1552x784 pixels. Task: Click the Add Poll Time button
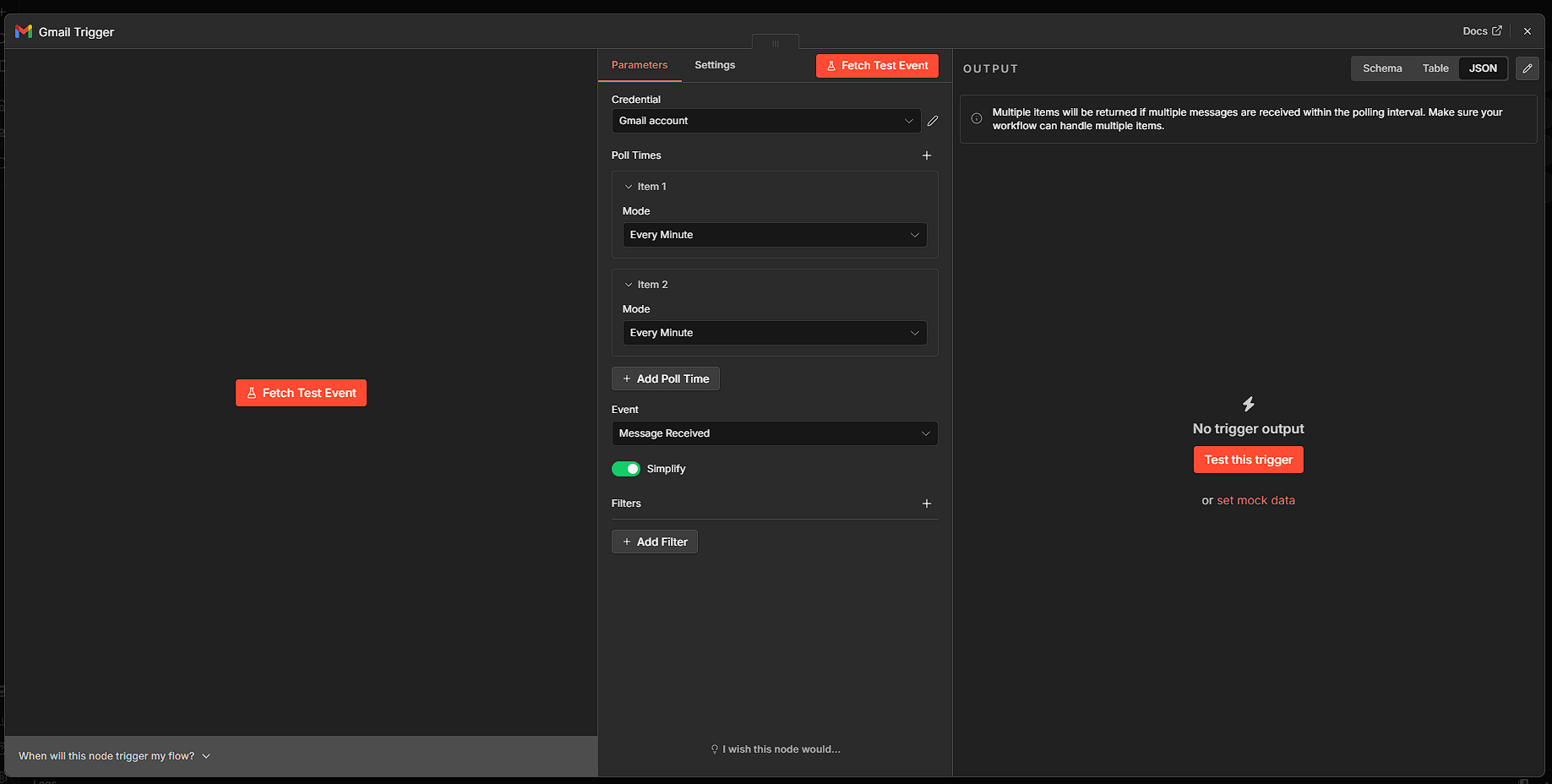(665, 378)
